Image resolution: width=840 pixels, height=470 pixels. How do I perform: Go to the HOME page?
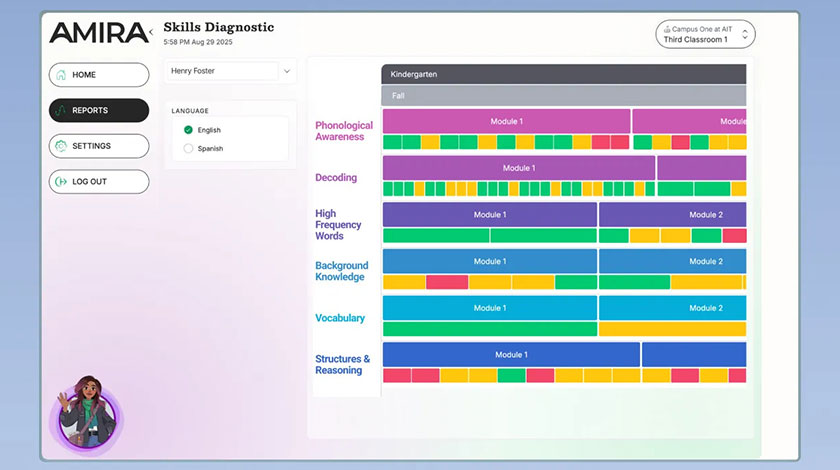pos(99,74)
